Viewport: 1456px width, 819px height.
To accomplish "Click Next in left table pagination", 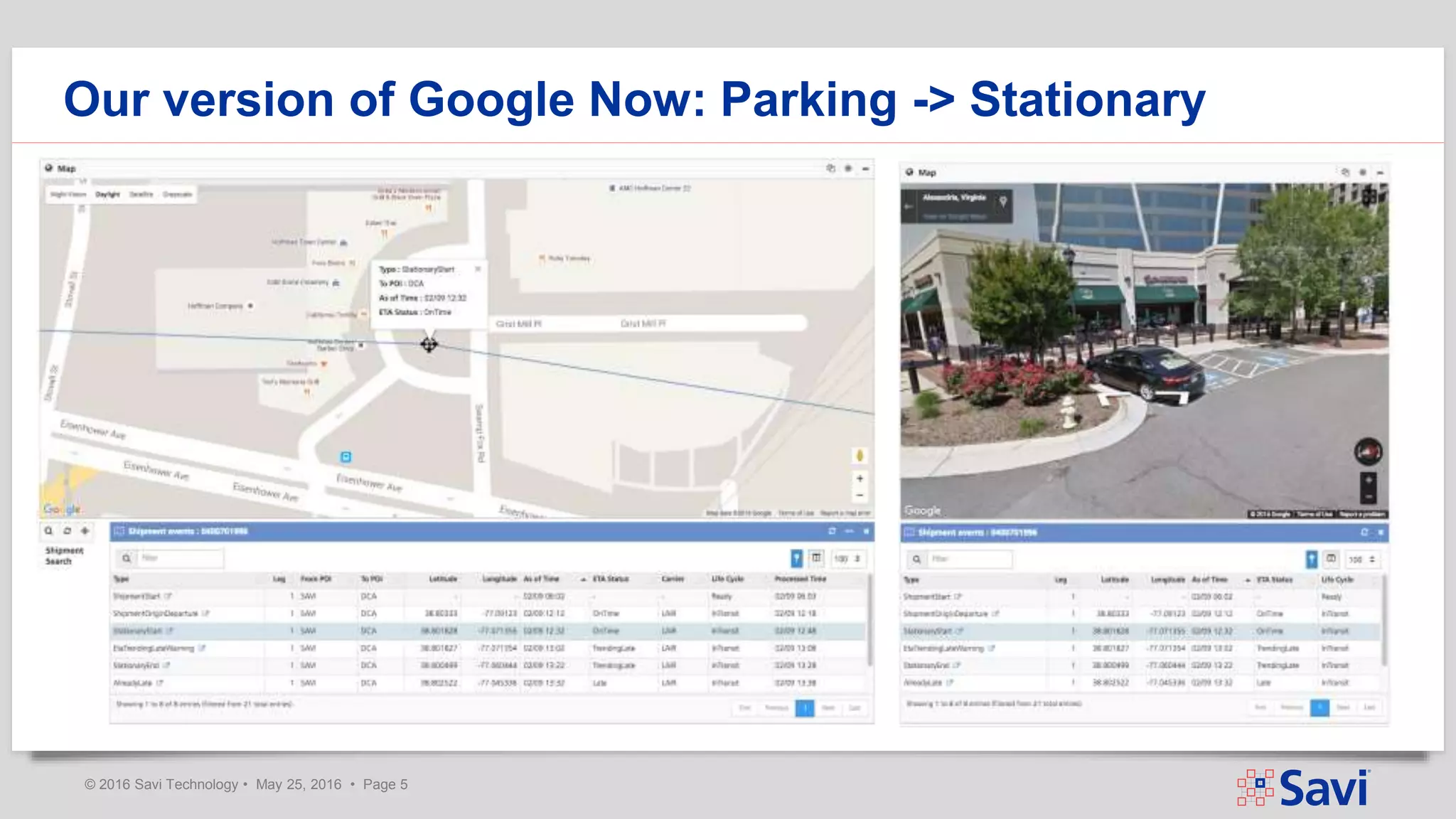I will click(828, 708).
